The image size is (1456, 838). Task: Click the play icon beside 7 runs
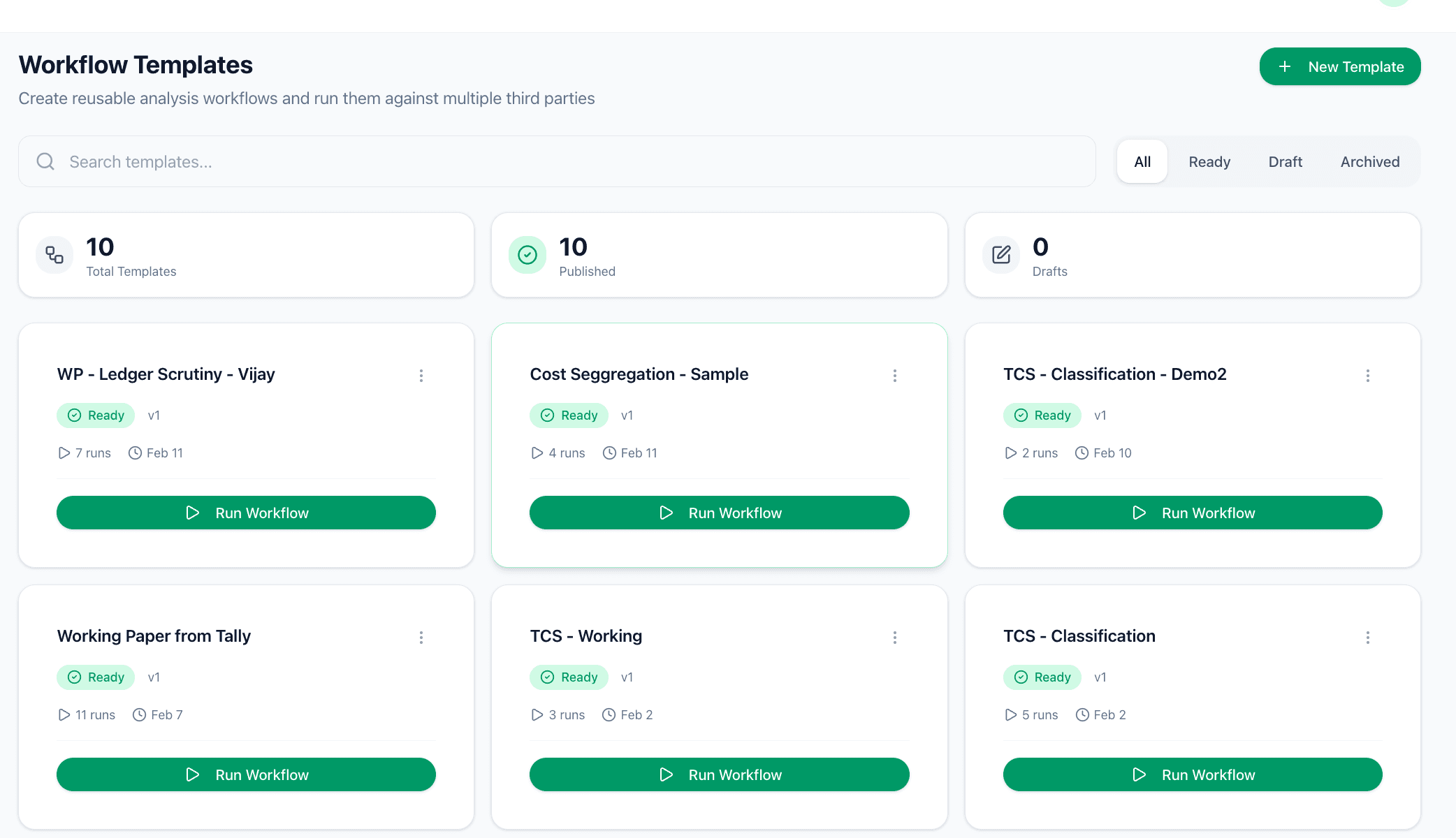click(x=64, y=453)
